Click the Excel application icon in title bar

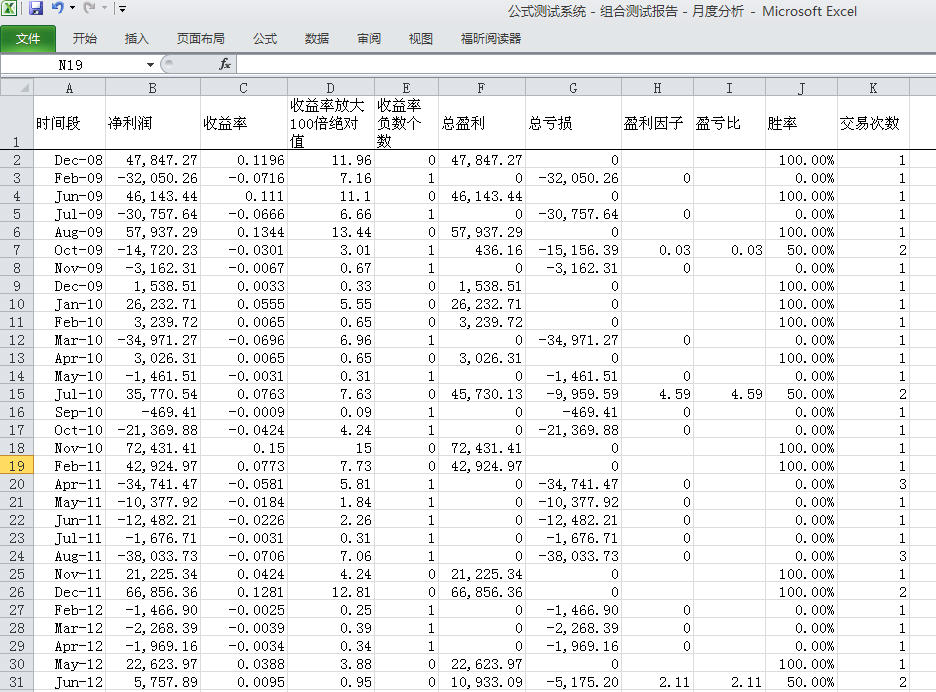point(12,9)
